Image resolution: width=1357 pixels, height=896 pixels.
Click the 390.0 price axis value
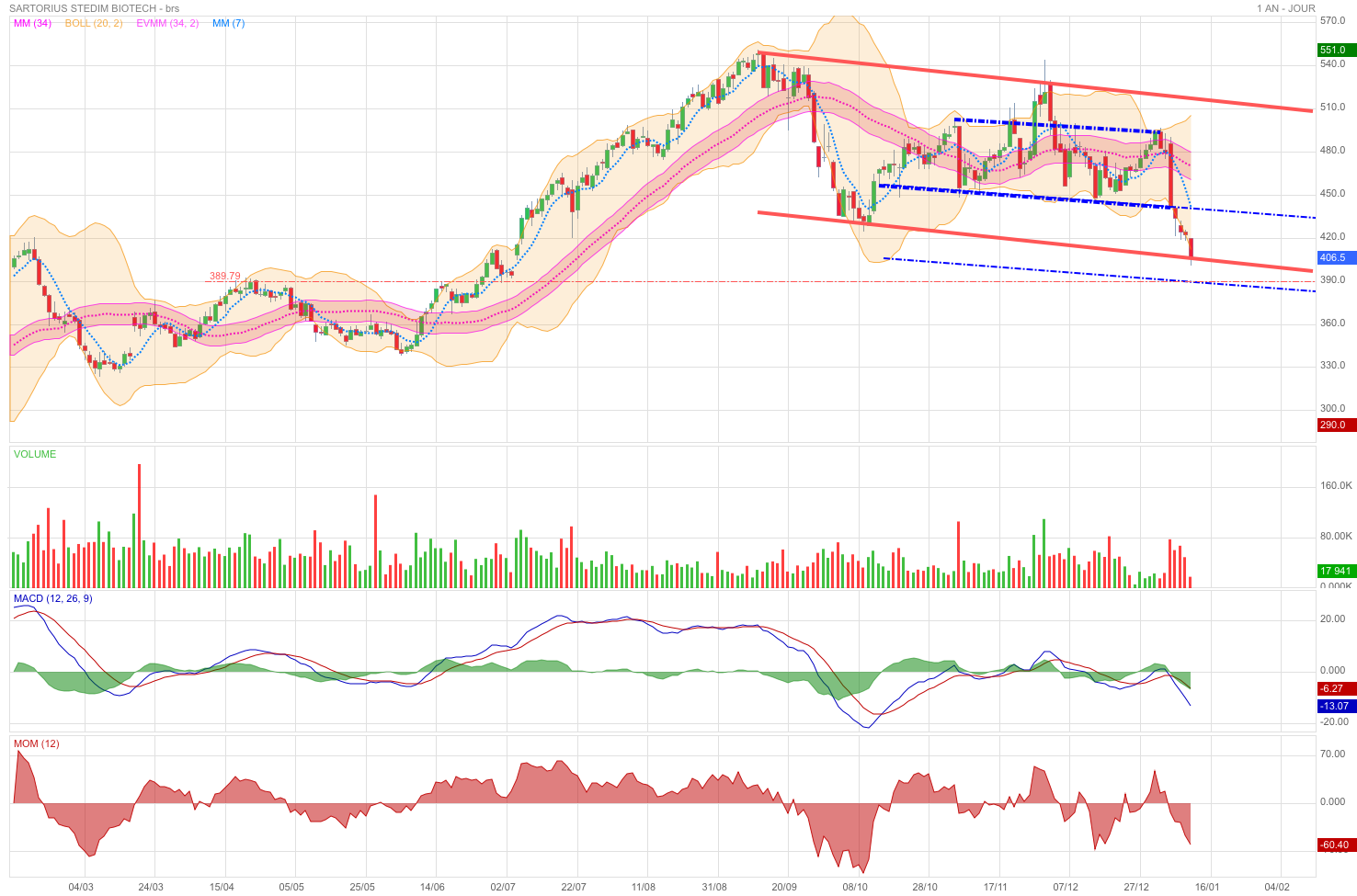pos(1333,279)
